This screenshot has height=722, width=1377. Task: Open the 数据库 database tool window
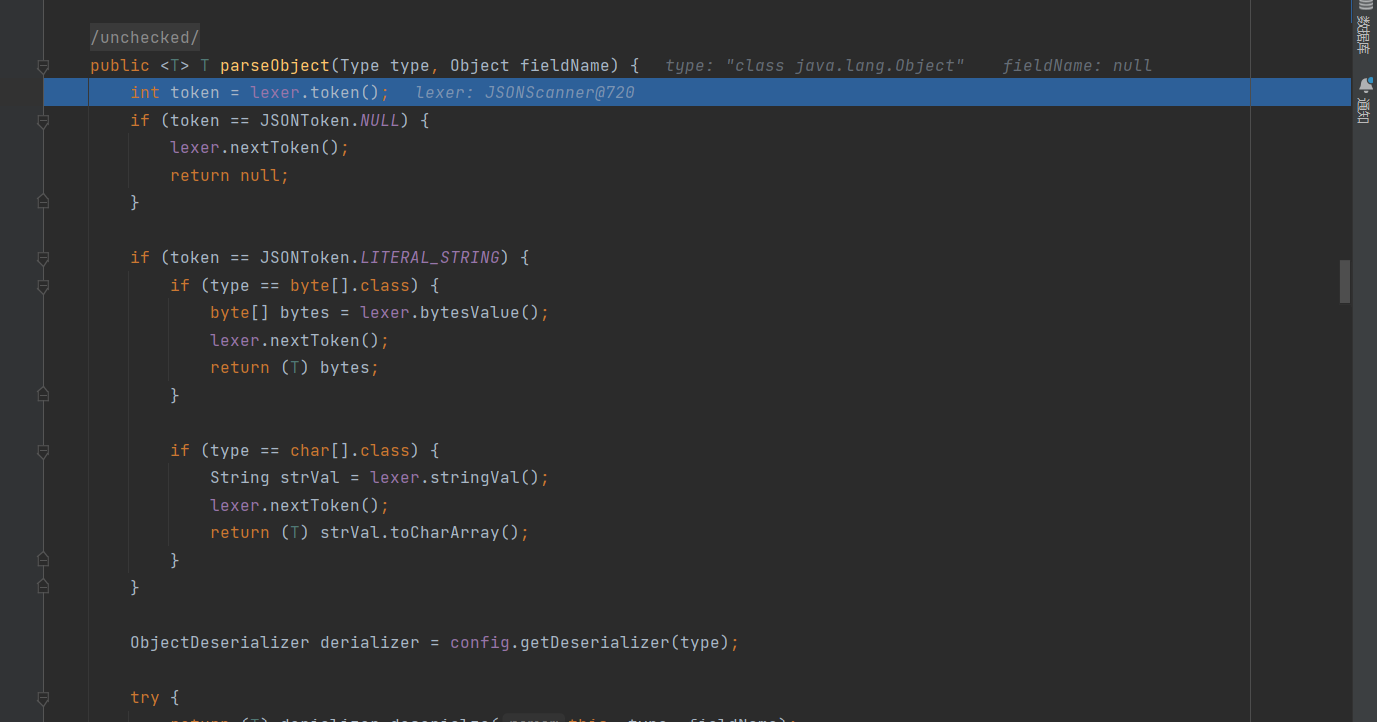tap(1364, 26)
